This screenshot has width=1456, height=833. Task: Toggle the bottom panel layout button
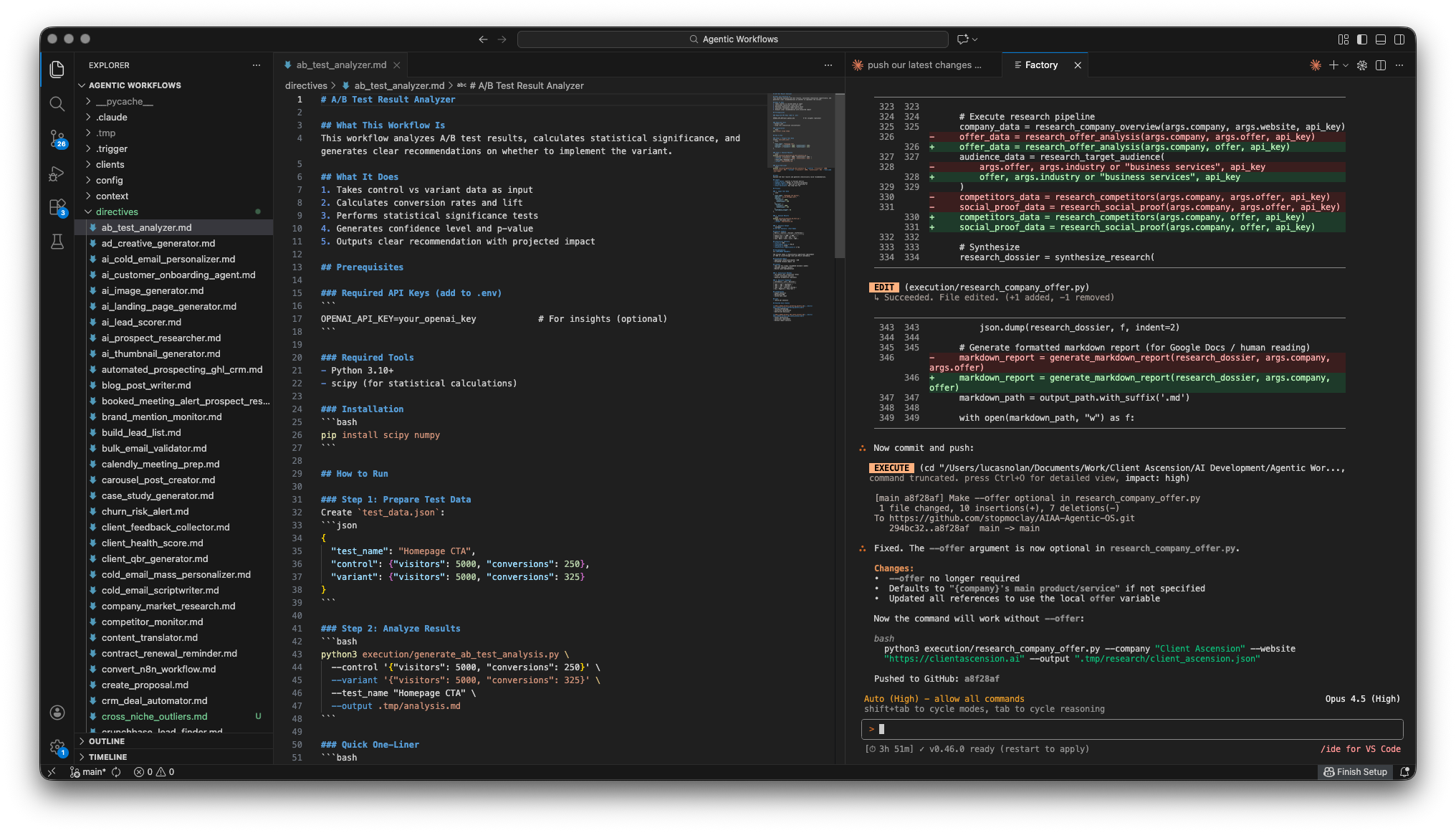coord(1381,39)
